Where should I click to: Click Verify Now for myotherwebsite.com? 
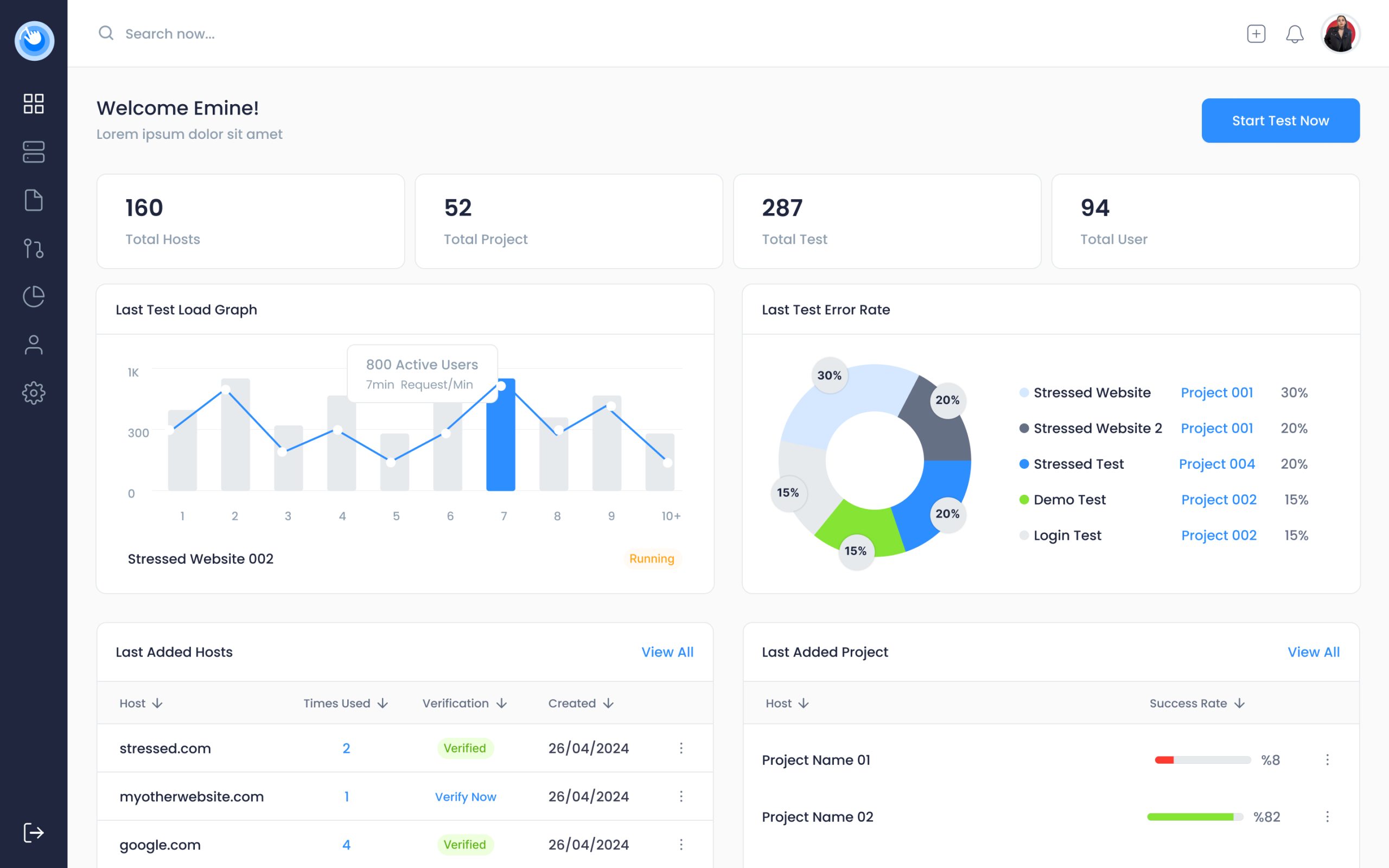(466, 796)
